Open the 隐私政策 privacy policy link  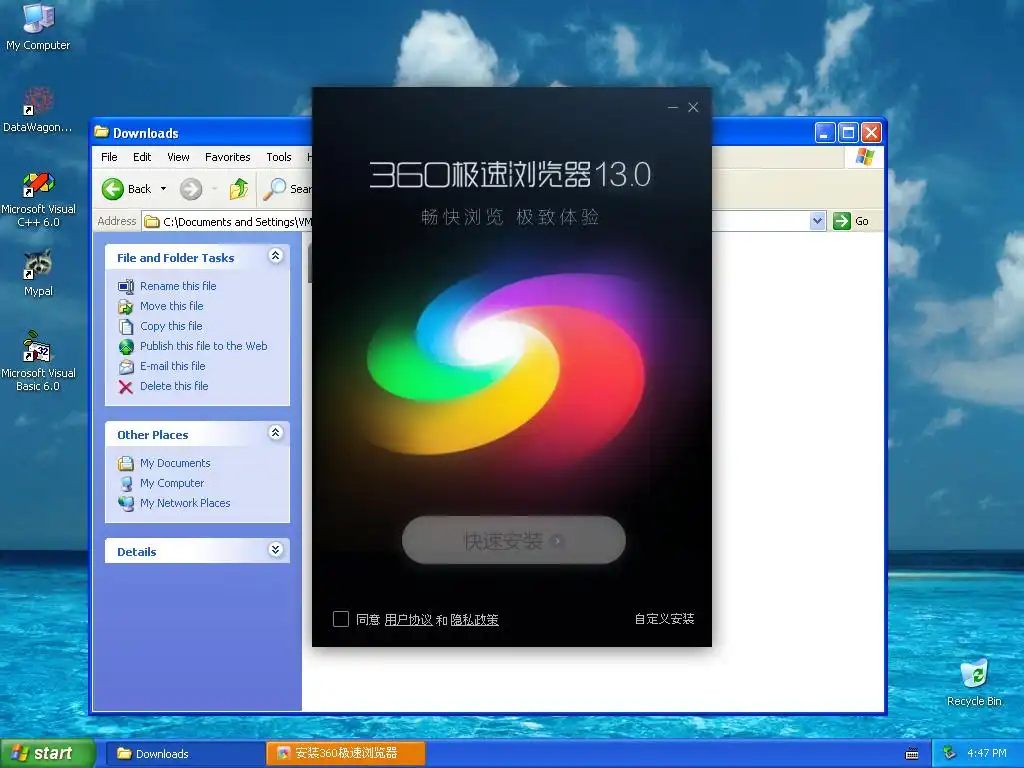pos(475,620)
